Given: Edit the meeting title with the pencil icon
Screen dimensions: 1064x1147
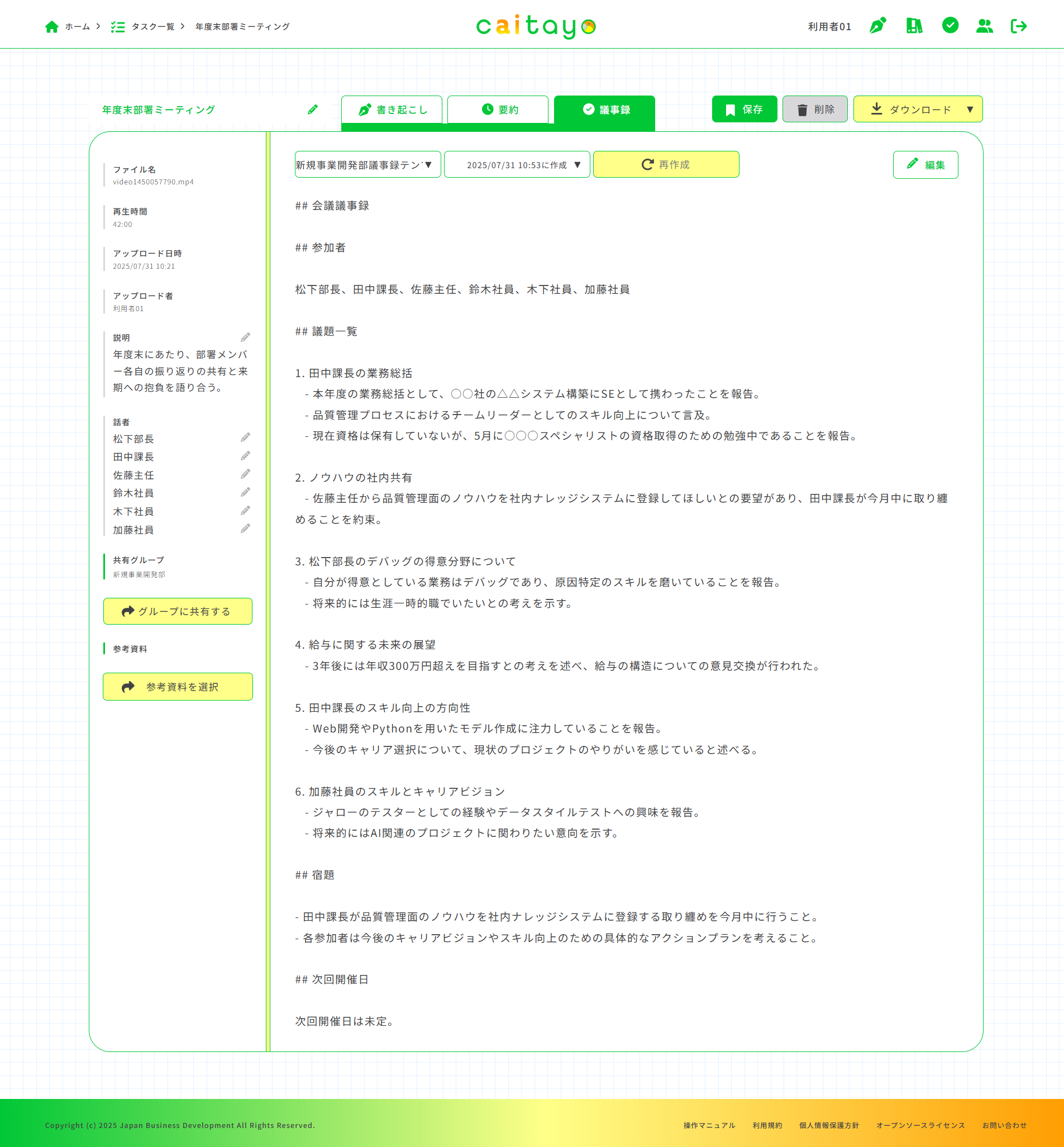Looking at the screenshot, I should (313, 110).
